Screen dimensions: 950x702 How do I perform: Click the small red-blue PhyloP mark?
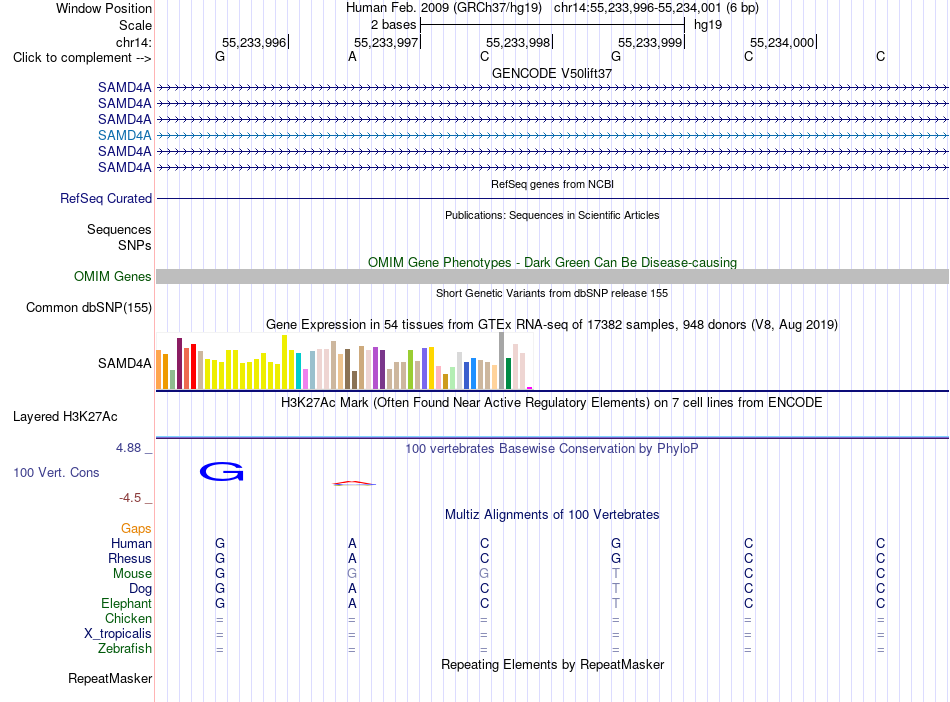pyautogui.click(x=354, y=483)
